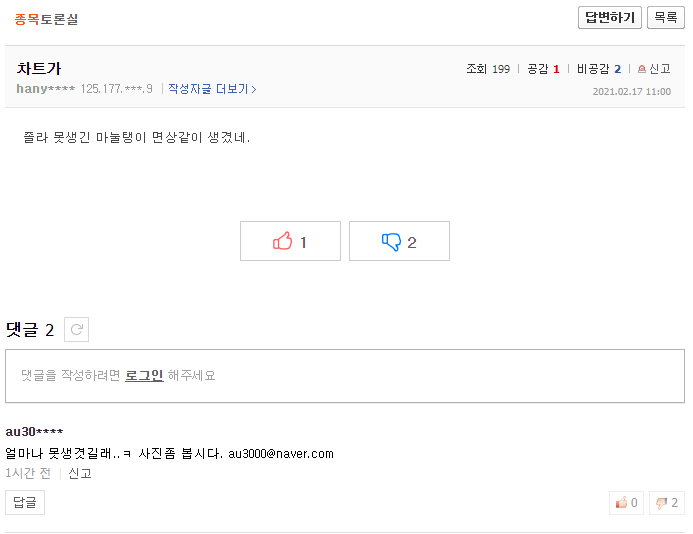Reply to comment with 답글 button
This screenshot has width=693, height=534.
[25, 503]
